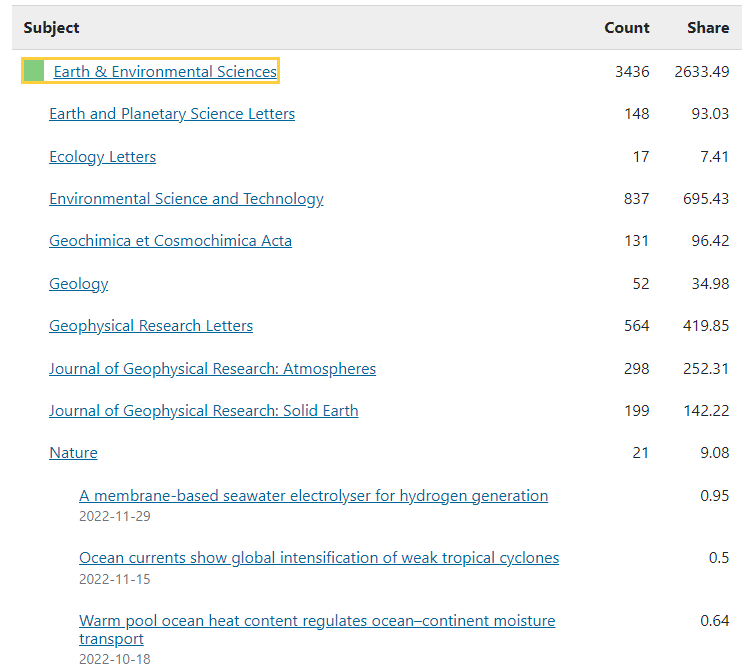Viewport: 752px width, 669px height.
Task: Open Geophysical Research Letters journal
Action: 151,326
